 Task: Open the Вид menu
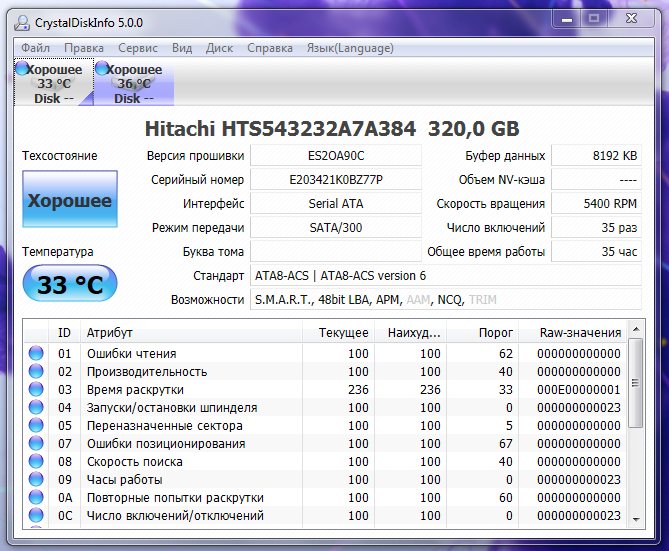pyautogui.click(x=182, y=48)
